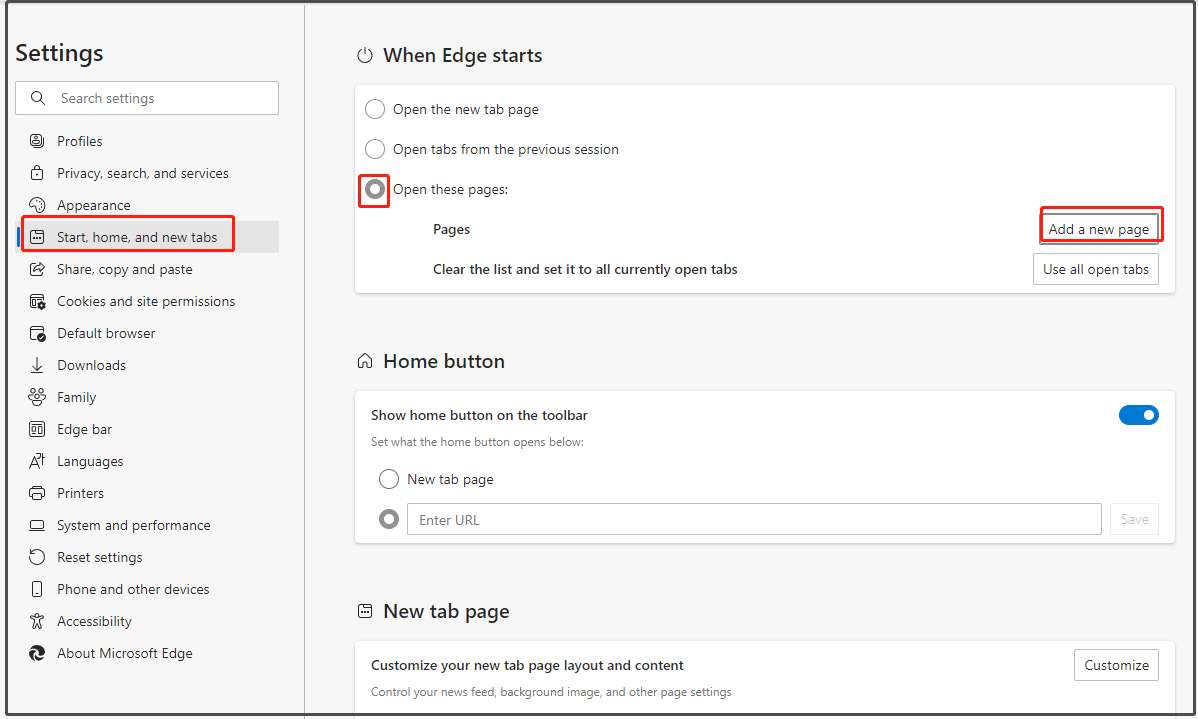1198x719 pixels.
Task: Choose Open tabs from the previous session
Action: (x=374, y=149)
